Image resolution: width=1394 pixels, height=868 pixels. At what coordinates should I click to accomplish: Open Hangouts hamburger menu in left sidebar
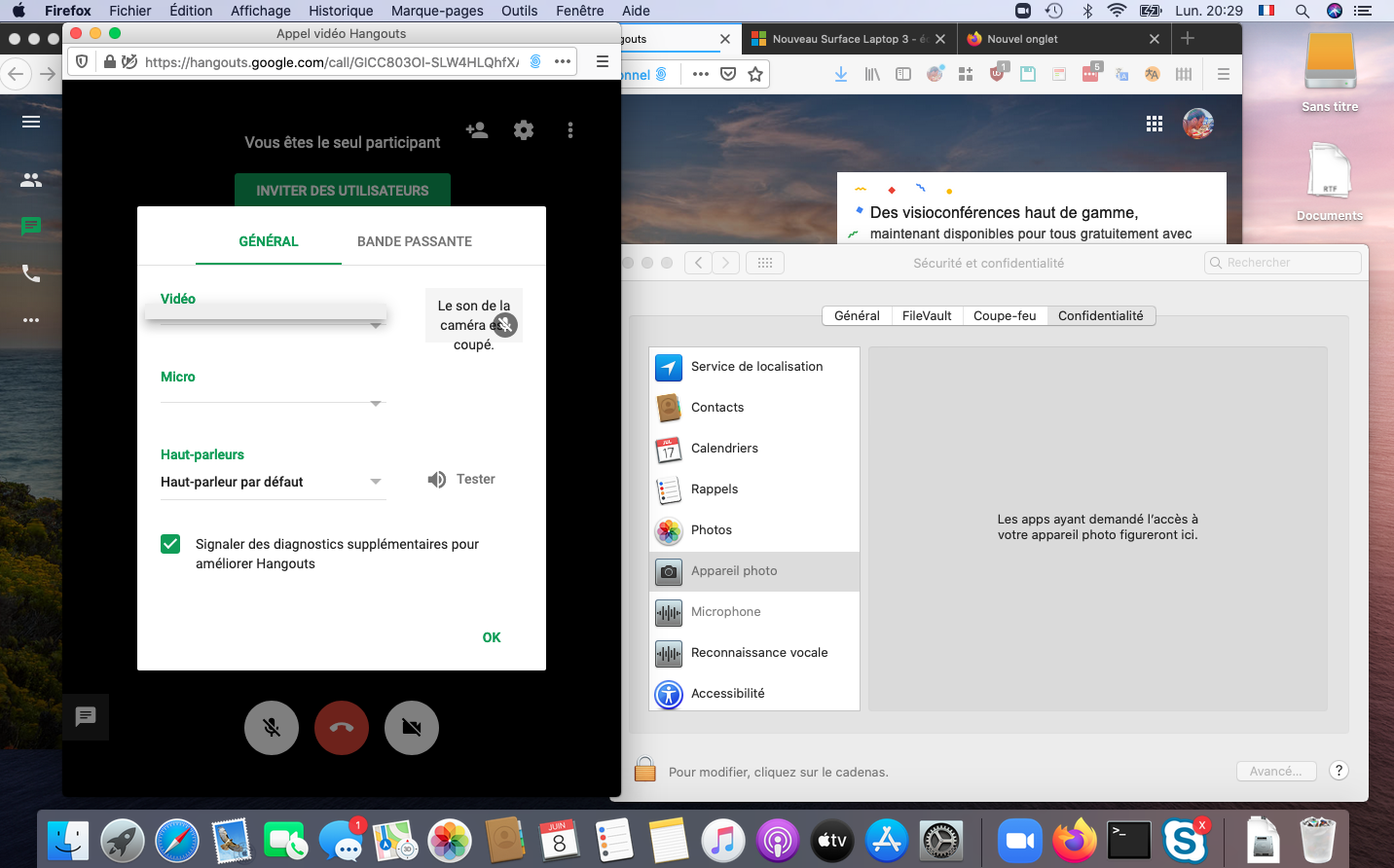31,122
